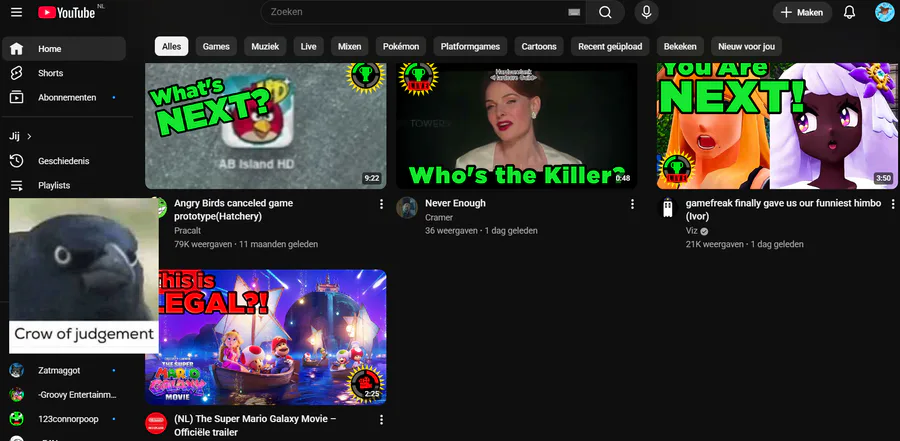Open more options for Never Enough video

tap(632, 204)
